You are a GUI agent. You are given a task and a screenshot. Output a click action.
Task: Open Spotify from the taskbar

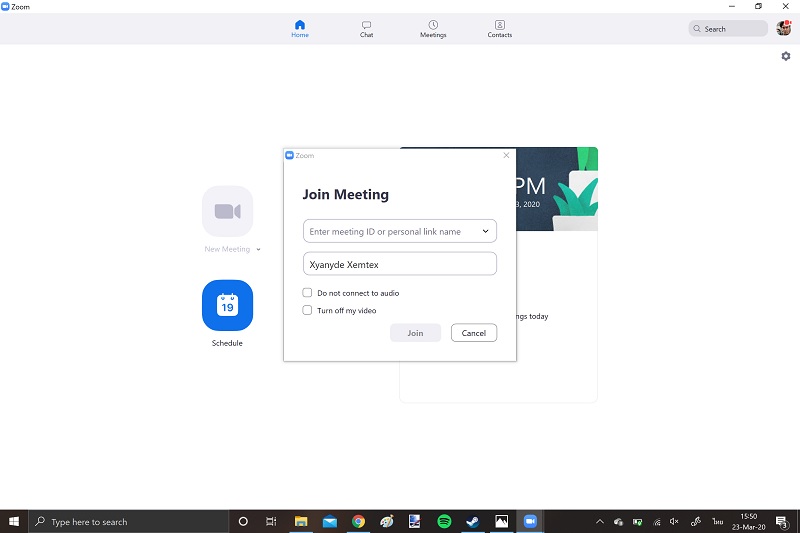444,521
